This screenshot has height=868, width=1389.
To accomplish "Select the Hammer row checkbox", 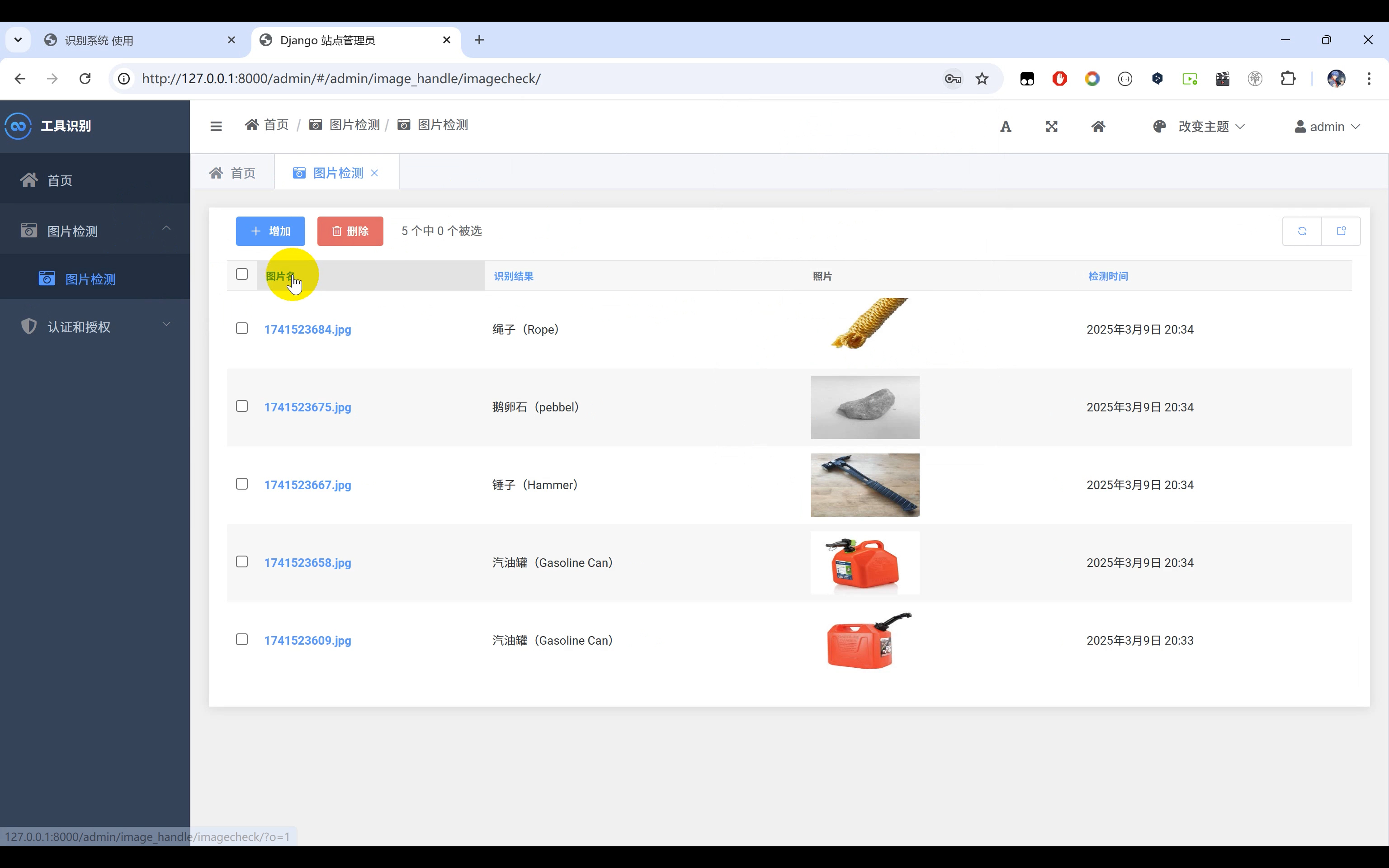I will click(x=241, y=484).
